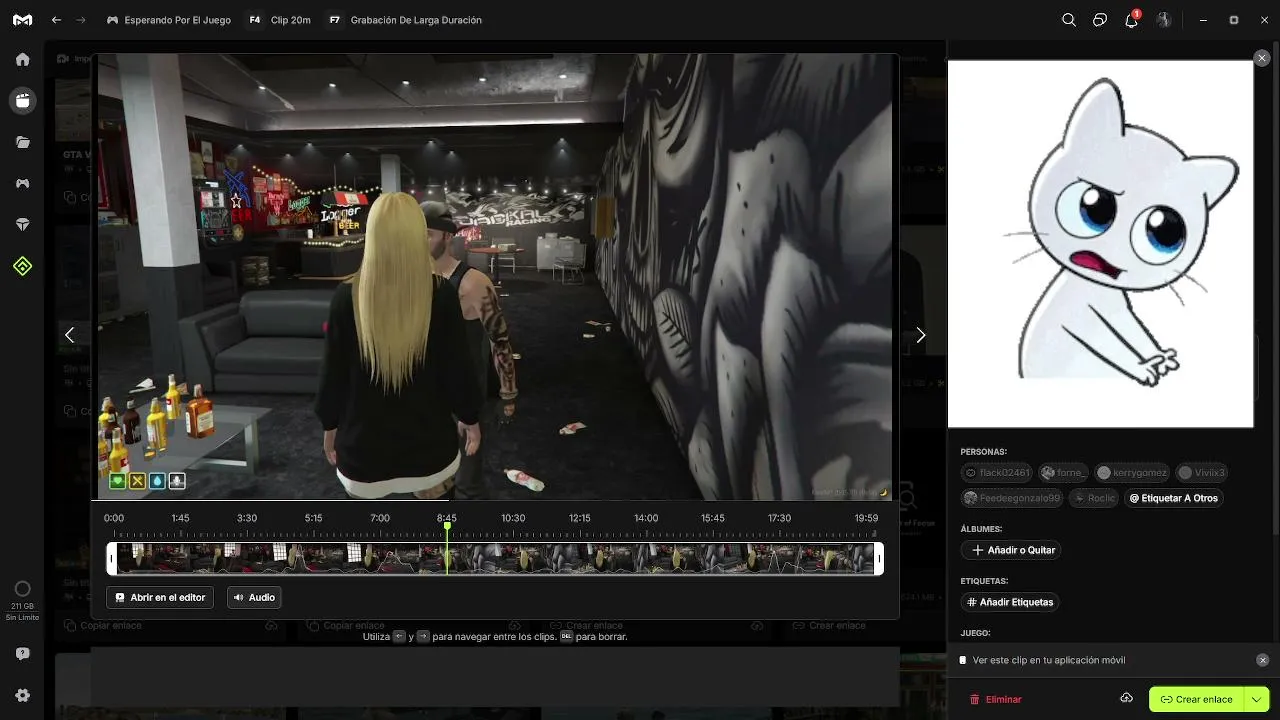Click the 15:45 time label on the timeline

click(713, 518)
